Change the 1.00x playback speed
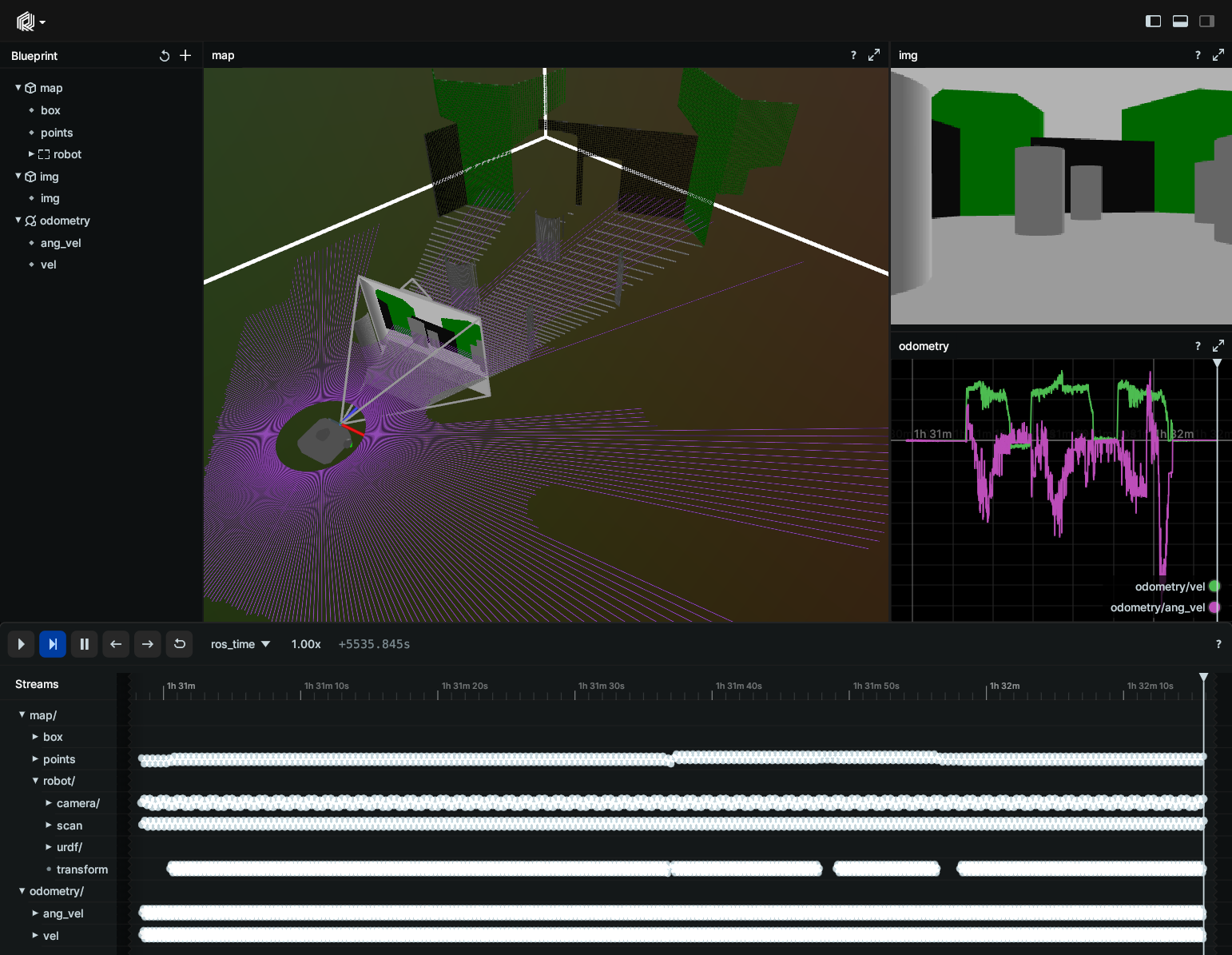This screenshot has width=1232, height=955. [x=306, y=644]
